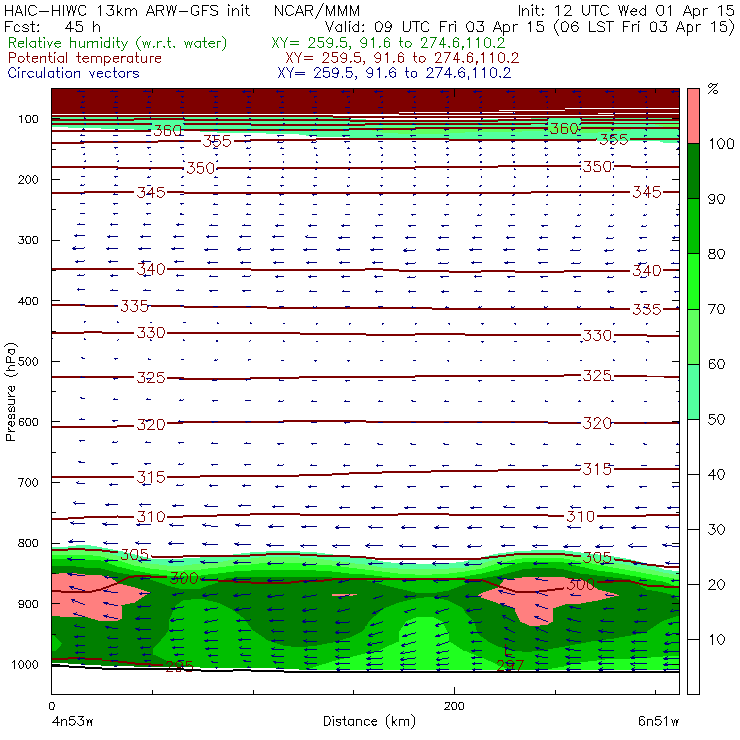Click the right-hand '325' isentrope label
The image size is (740, 740).
[x=597, y=376]
